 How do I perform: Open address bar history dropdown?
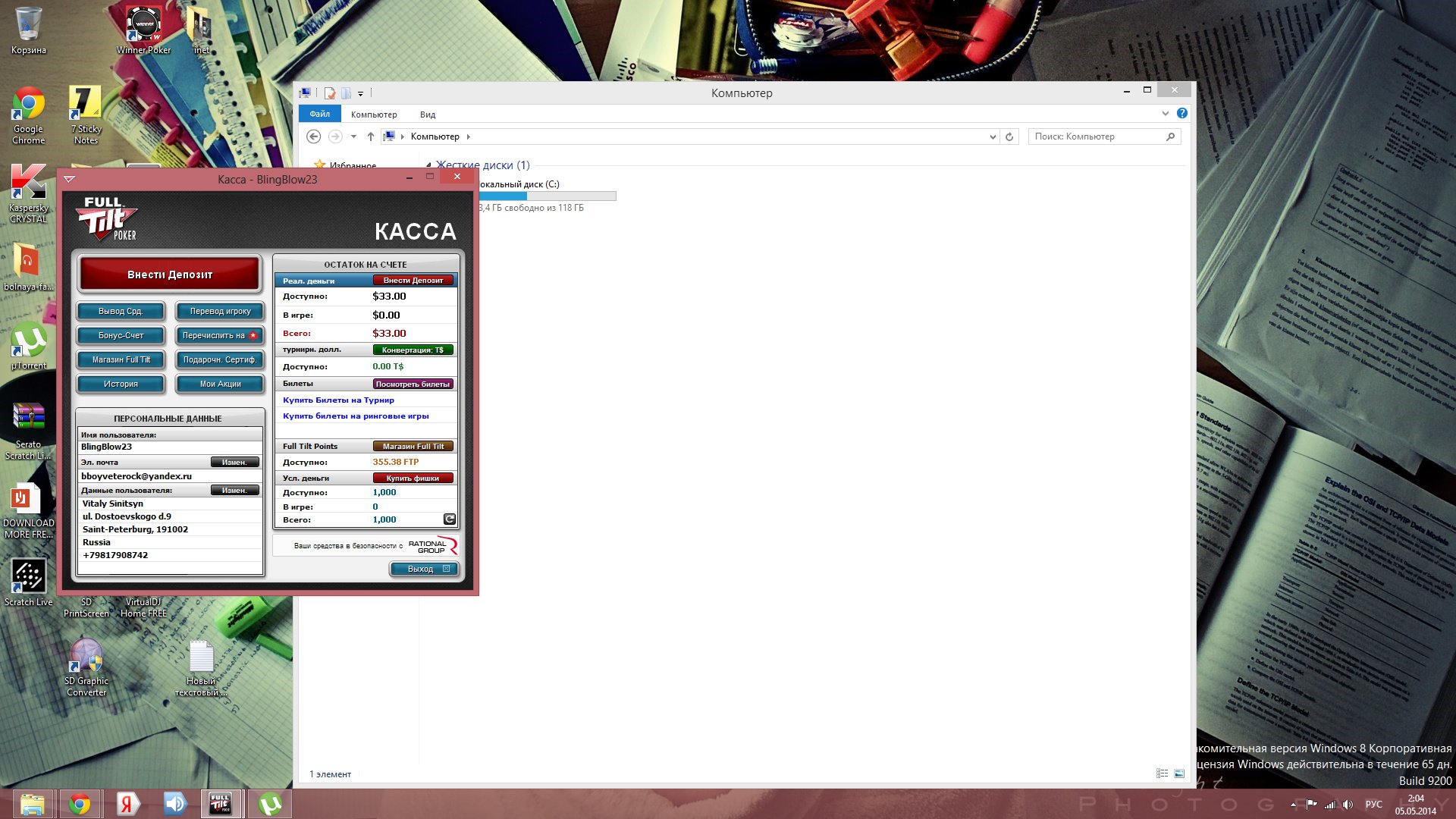click(993, 137)
